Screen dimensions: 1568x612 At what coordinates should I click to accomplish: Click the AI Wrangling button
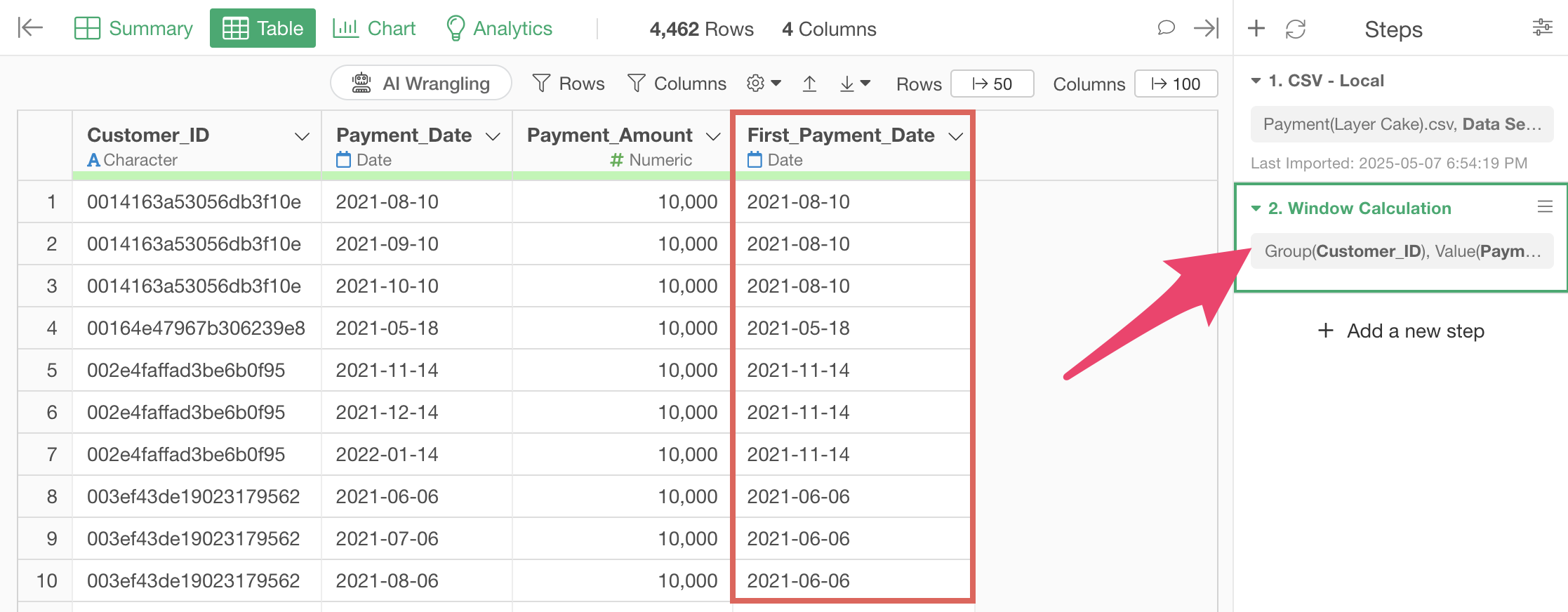(421, 84)
